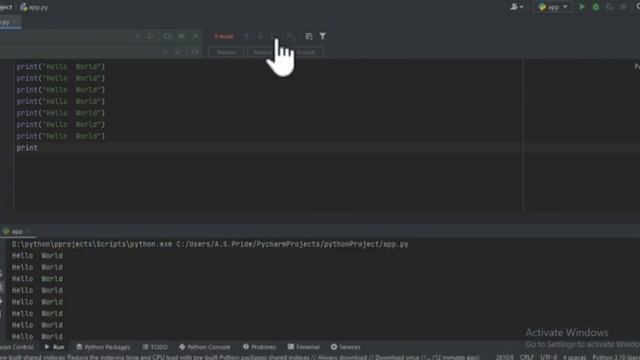Go to previous occurrence arrow

point(247,36)
